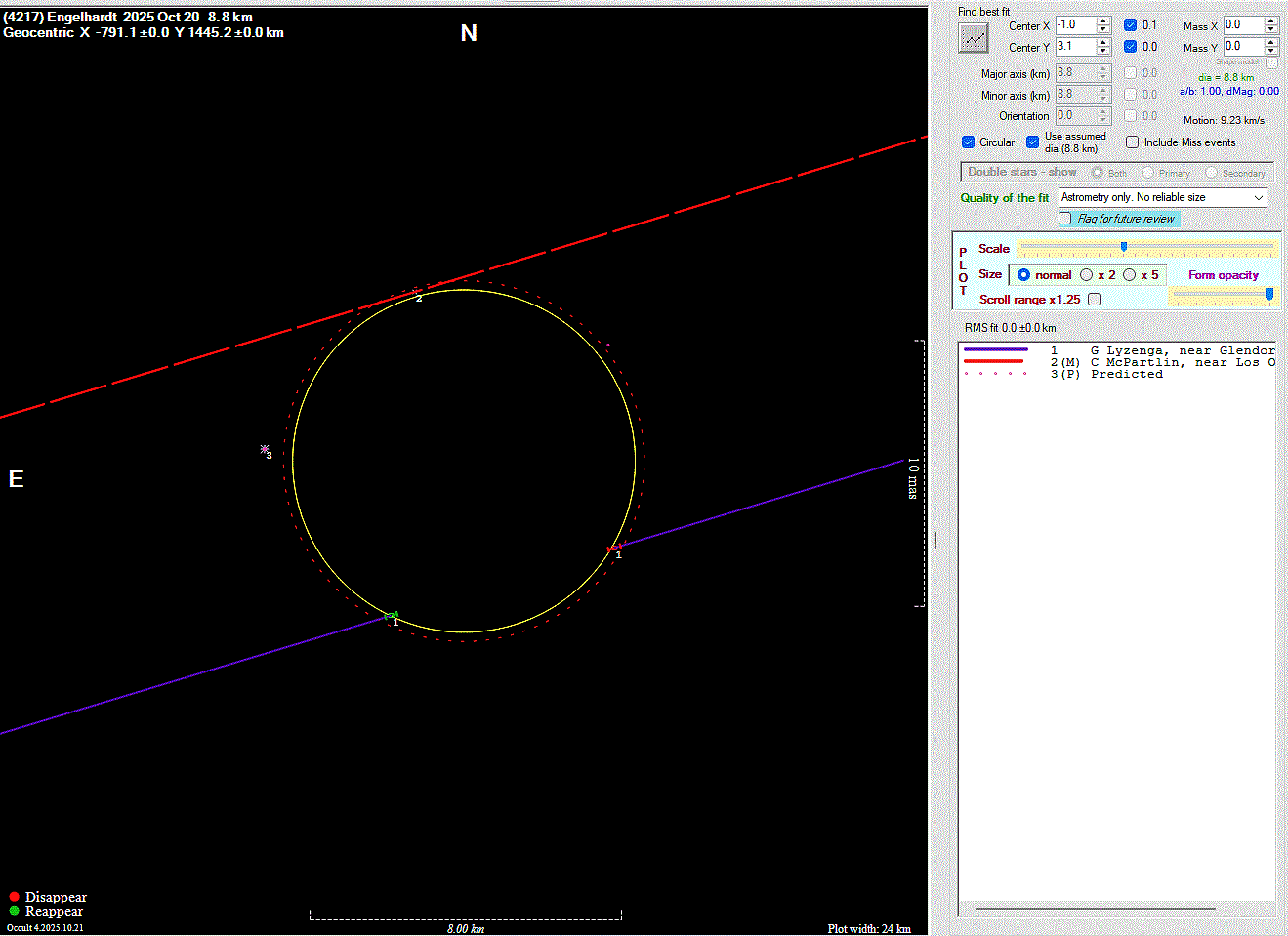Toggle Use assumed dia (8.8 km) checkbox

click(1032, 142)
